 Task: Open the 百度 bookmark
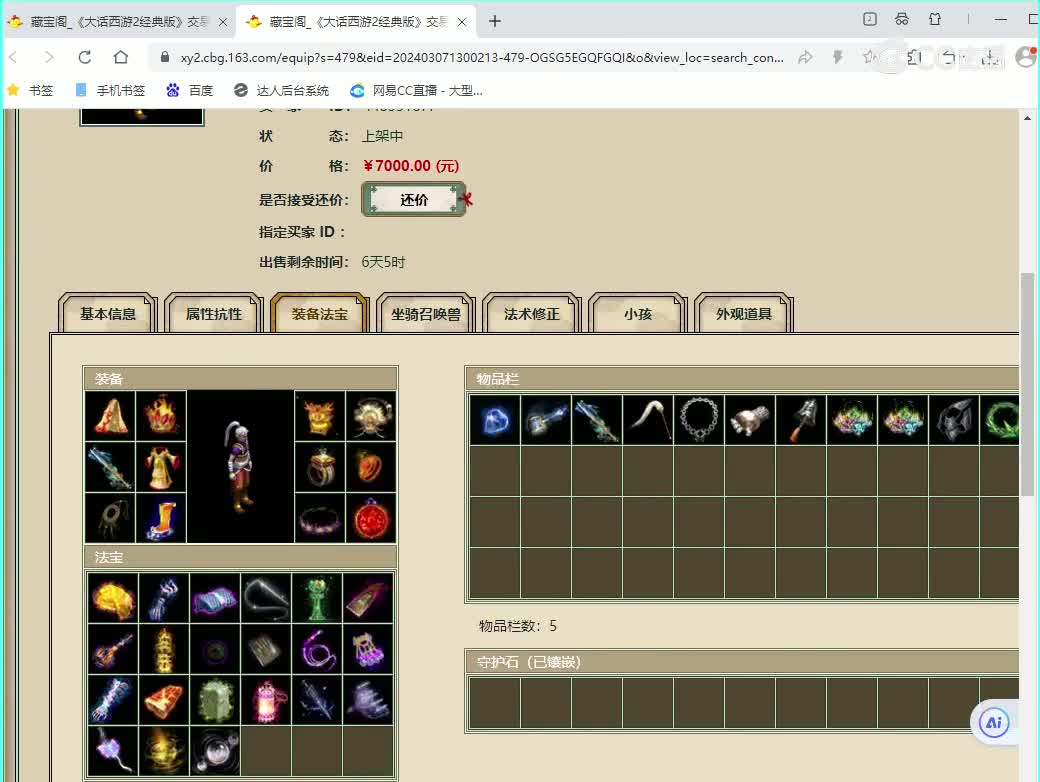pos(190,90)
